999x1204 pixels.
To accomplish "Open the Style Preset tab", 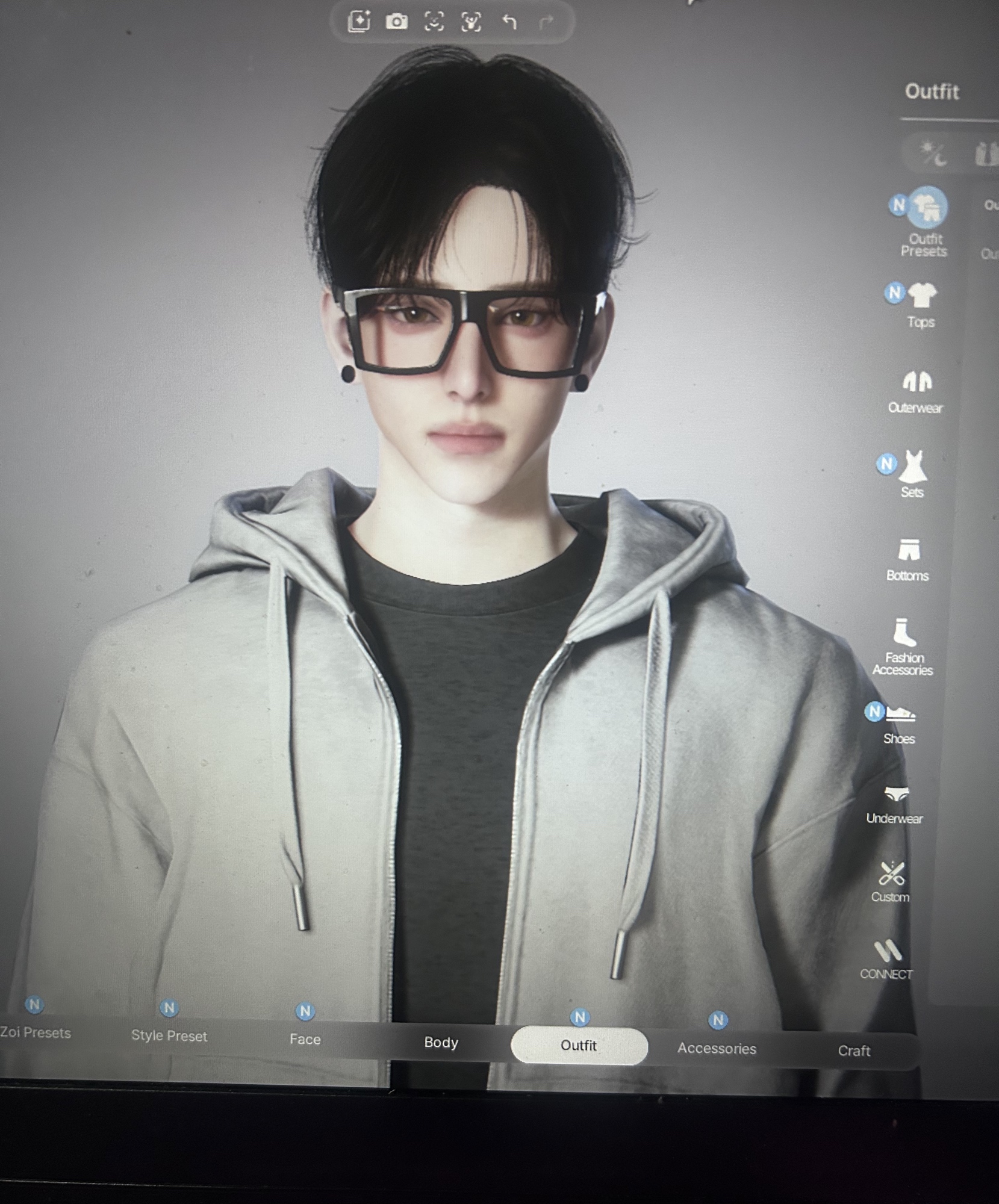I will point(169,1035).
